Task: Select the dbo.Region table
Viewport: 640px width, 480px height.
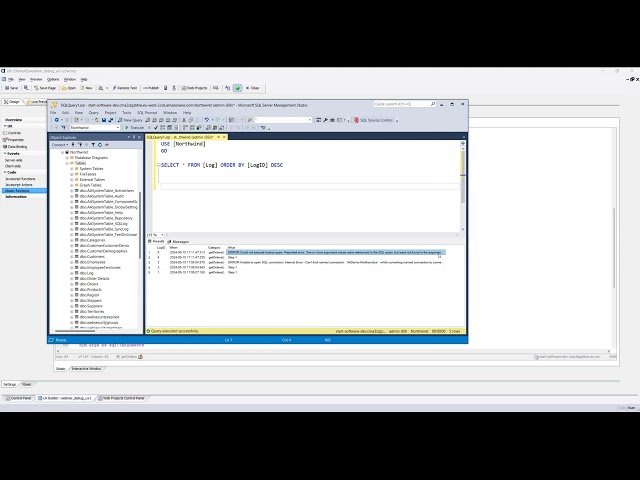Action: [x=89, y=295]
